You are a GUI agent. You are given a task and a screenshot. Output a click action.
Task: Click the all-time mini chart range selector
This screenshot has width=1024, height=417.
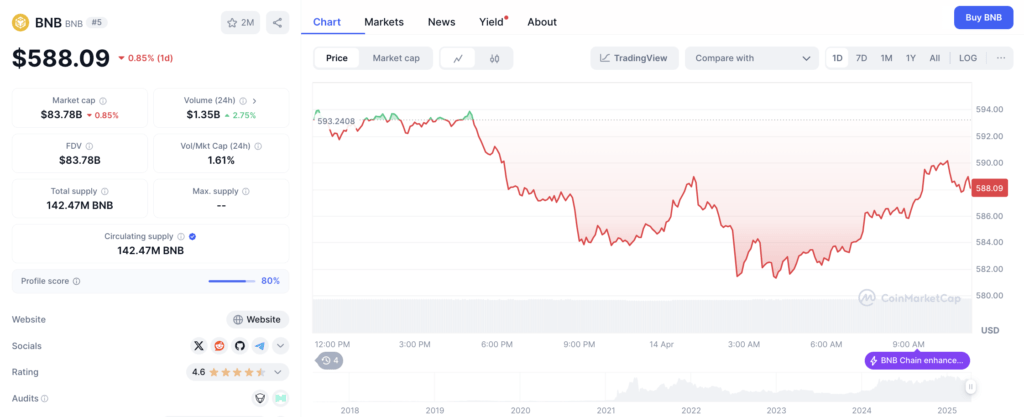tap(642, 387)
